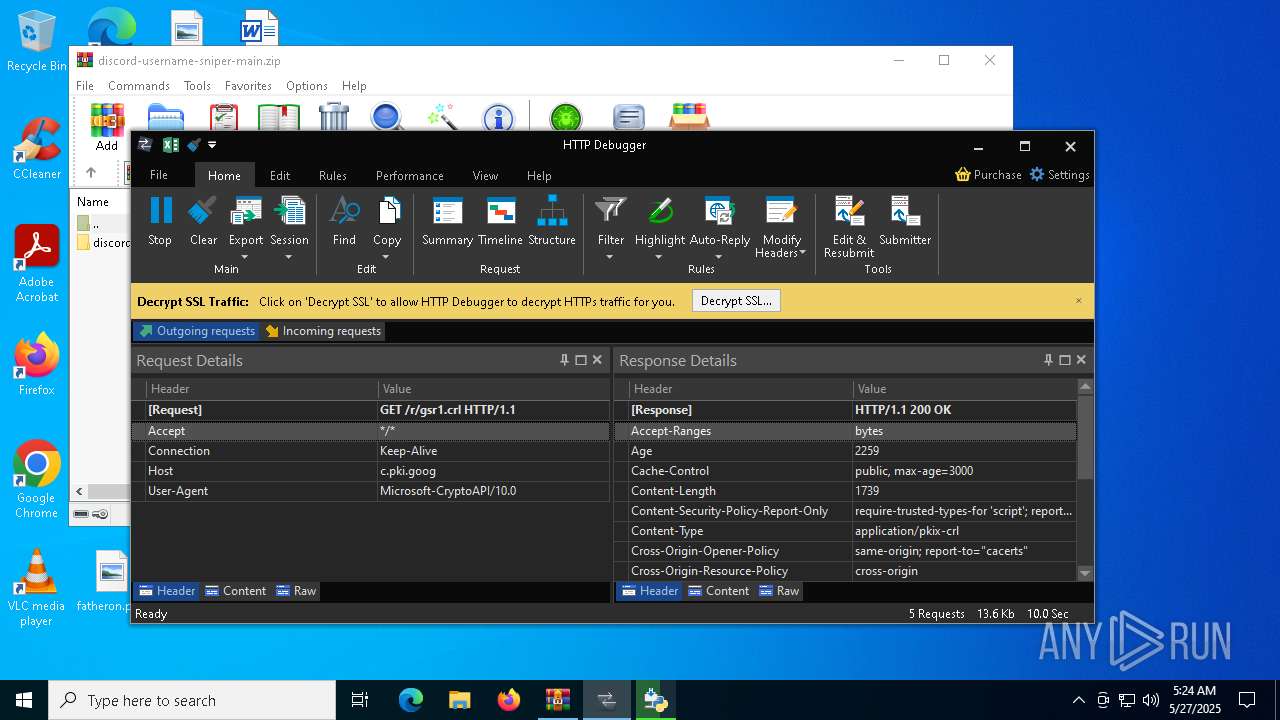1280x720 pixels.
Task: Open the quick access toolbar dropdown arrow
Action: pos(212,145)
